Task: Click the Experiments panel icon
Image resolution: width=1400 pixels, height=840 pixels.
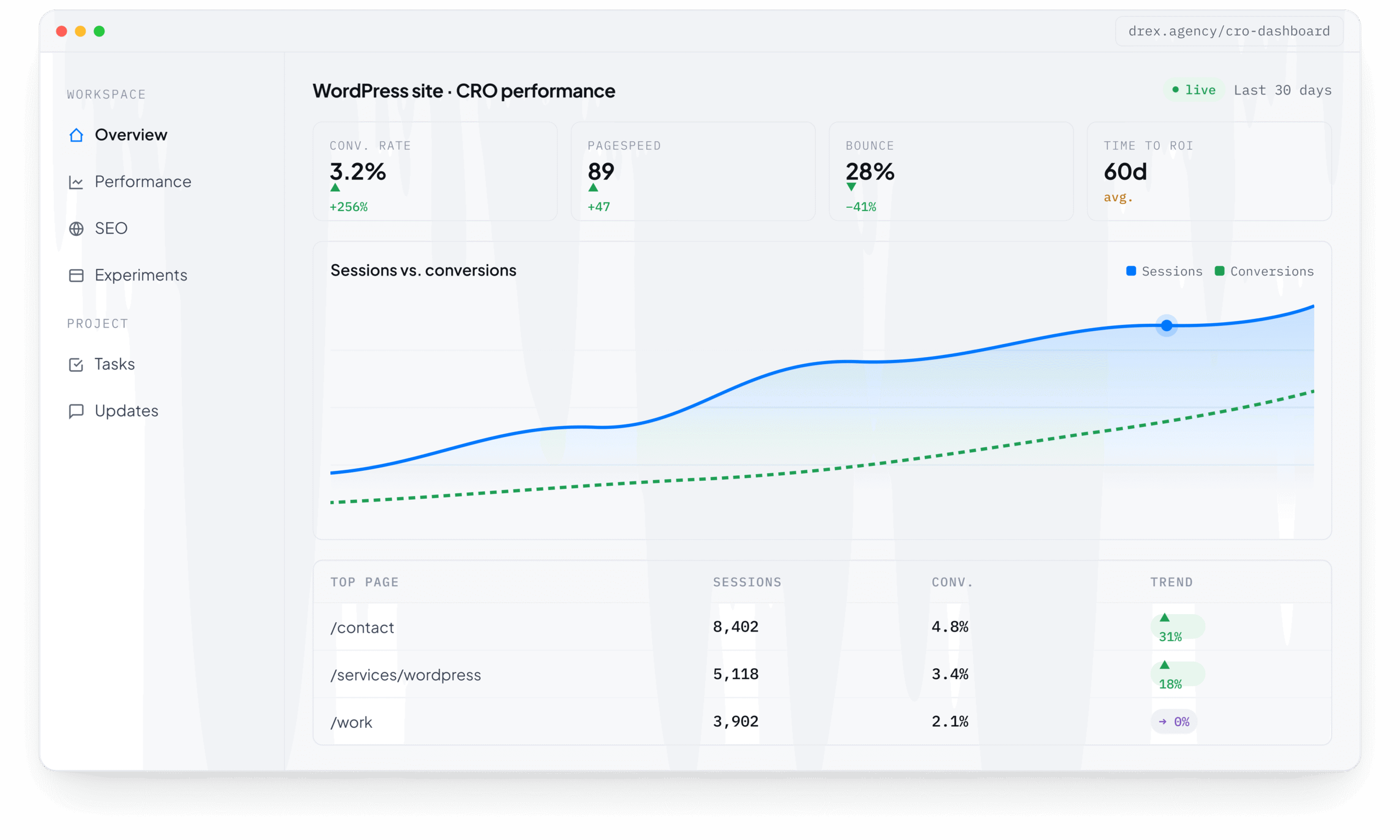Action: pos(76,275)
